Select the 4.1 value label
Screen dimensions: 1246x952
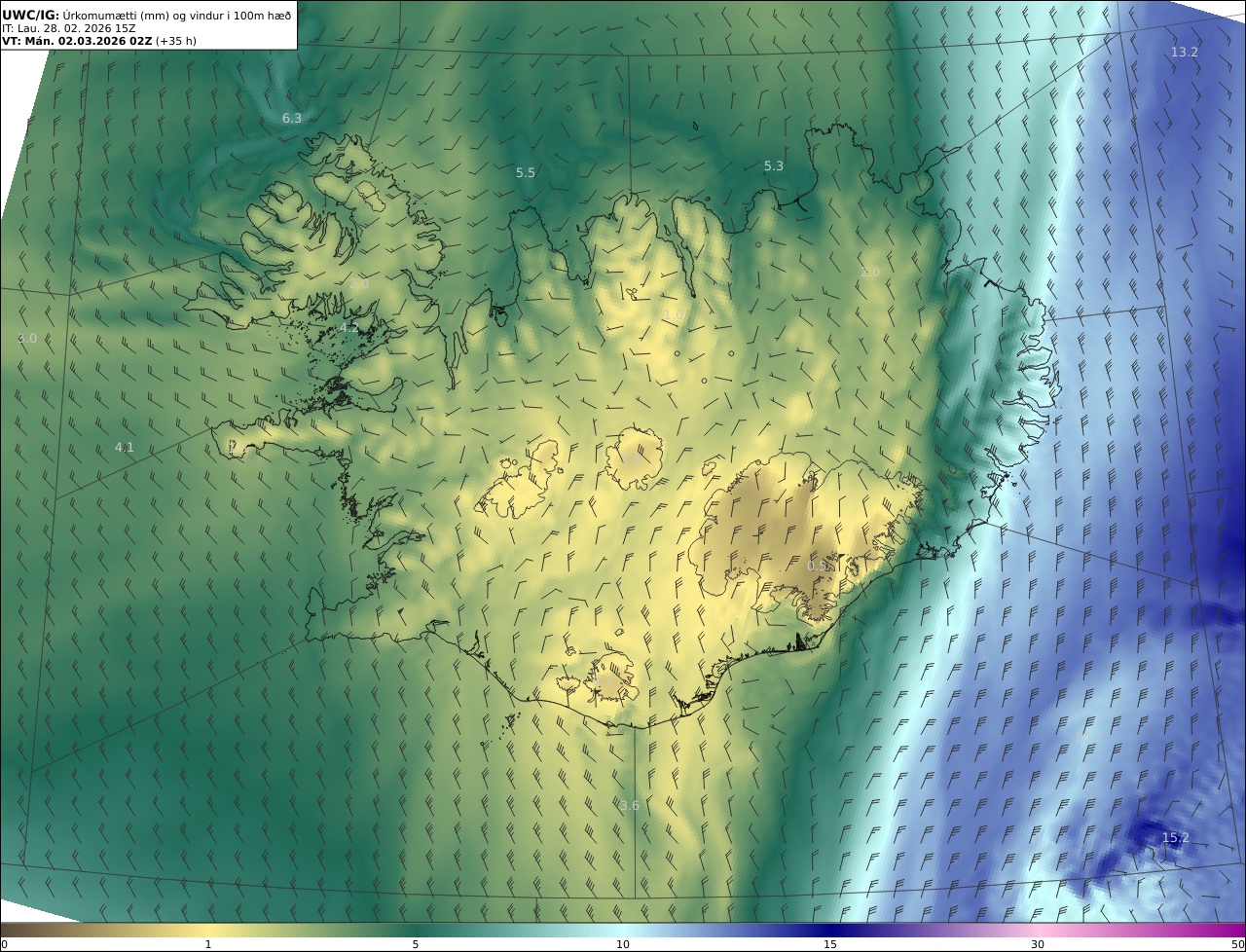pos(124,448)
